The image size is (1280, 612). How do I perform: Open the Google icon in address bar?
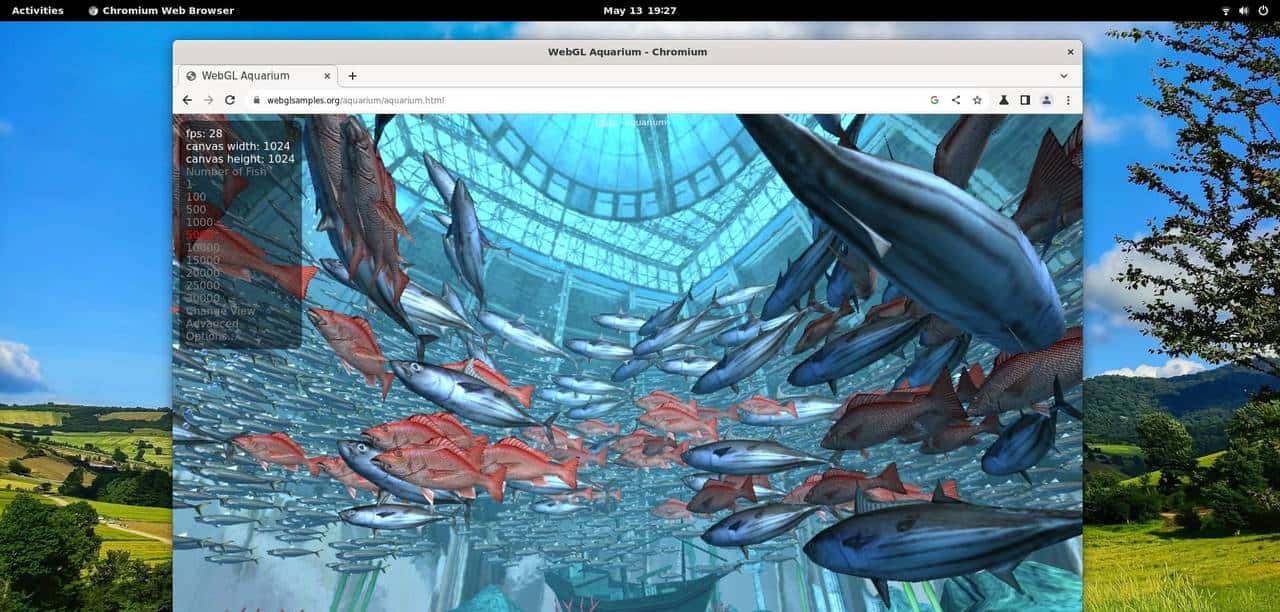point(934,100)
